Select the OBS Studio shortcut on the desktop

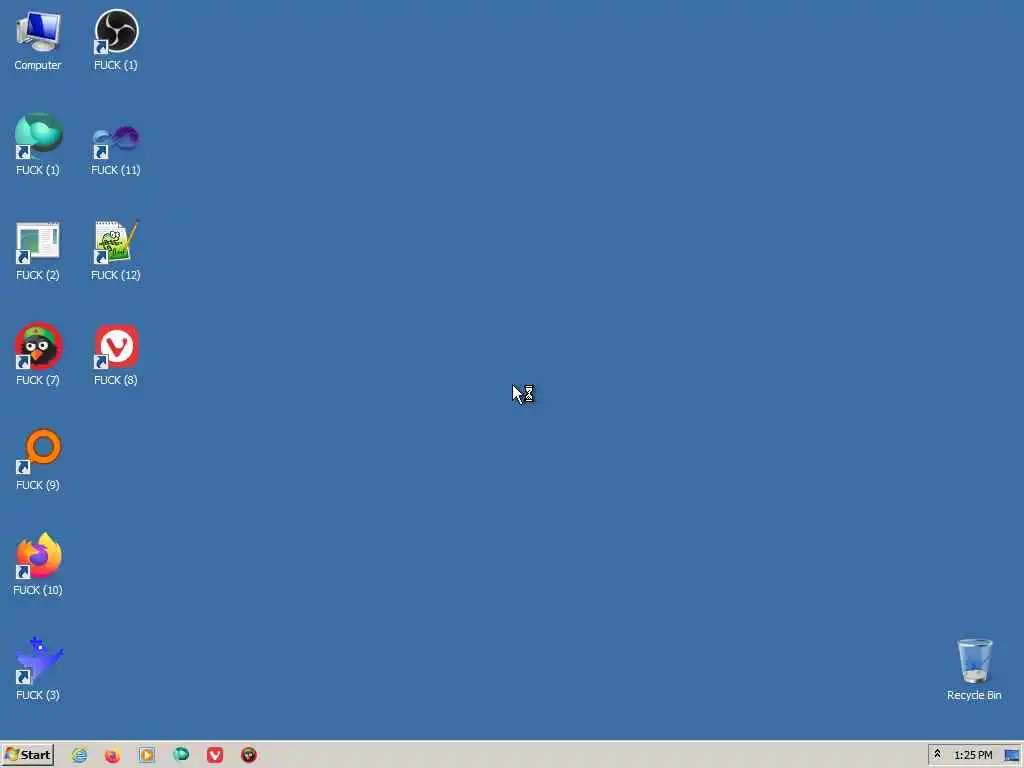tap(116, 40)
